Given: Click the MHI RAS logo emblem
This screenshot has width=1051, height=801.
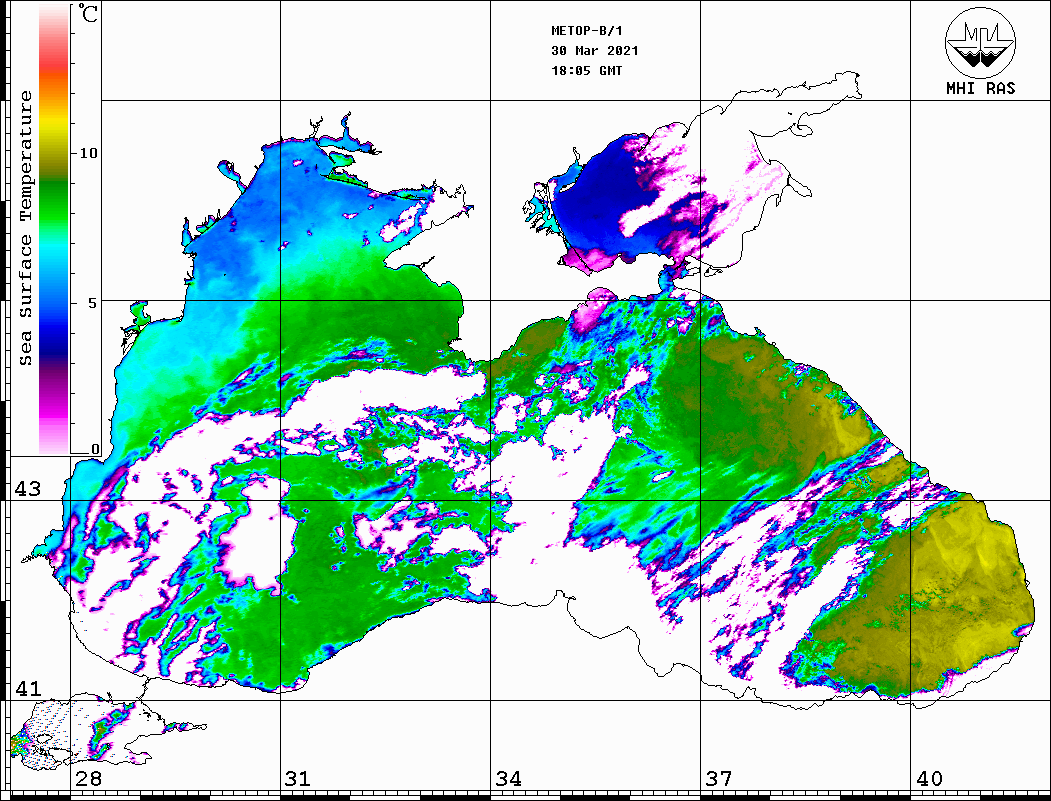Looking at the screenshot, I should [x=981, y=42].
